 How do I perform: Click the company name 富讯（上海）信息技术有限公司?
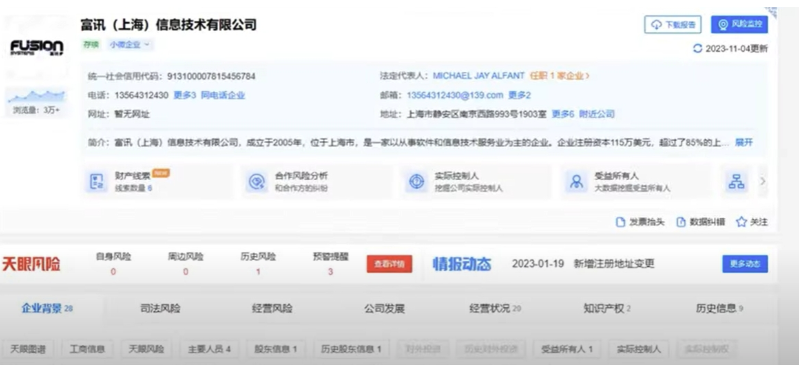pos(169,24)
